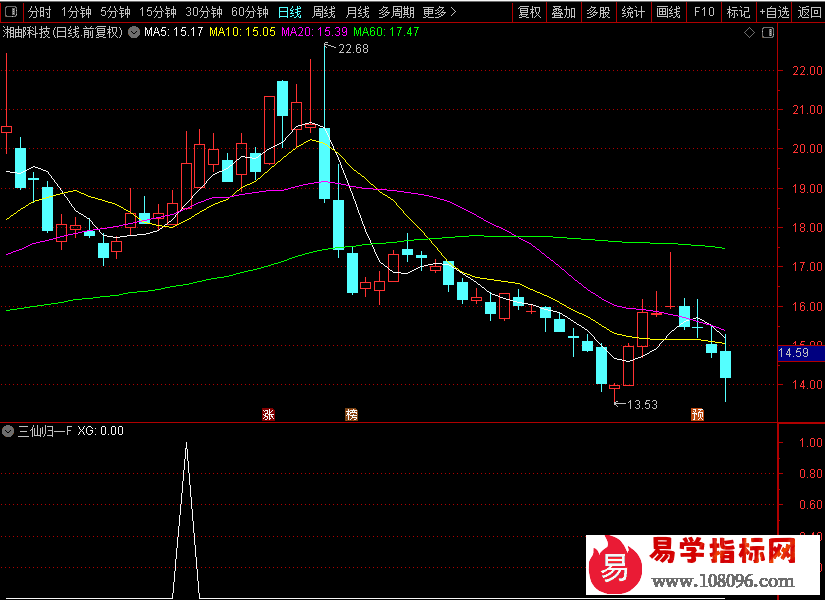825x600 pixels.
Task: Open the 多股 multi-stock view
Action: click(598, 12)
